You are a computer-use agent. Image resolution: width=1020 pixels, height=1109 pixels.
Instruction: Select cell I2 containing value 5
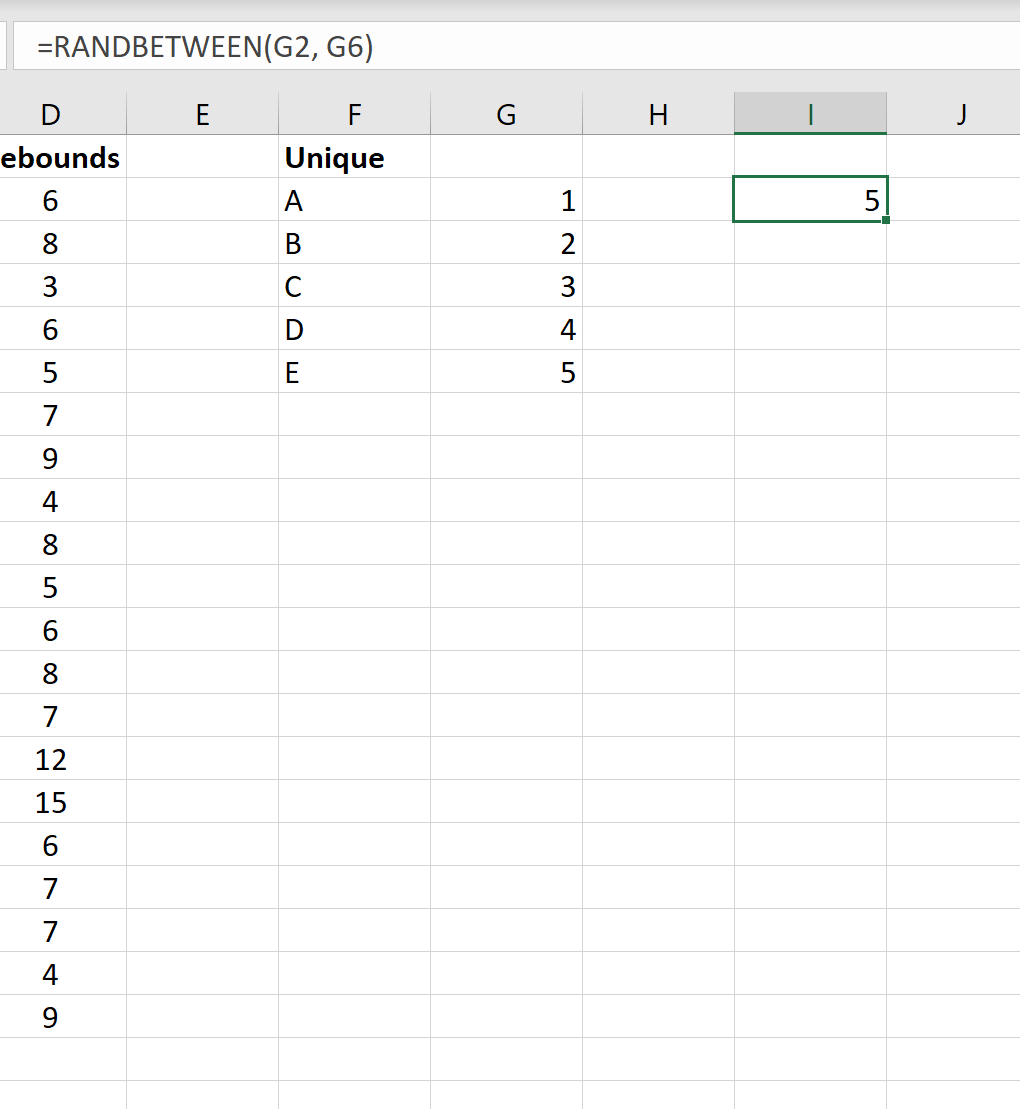point(810,200)
